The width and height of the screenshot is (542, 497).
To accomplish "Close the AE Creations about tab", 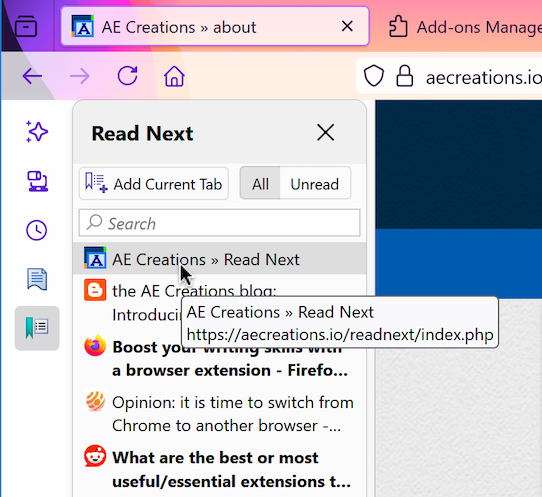I will point(347,26).
